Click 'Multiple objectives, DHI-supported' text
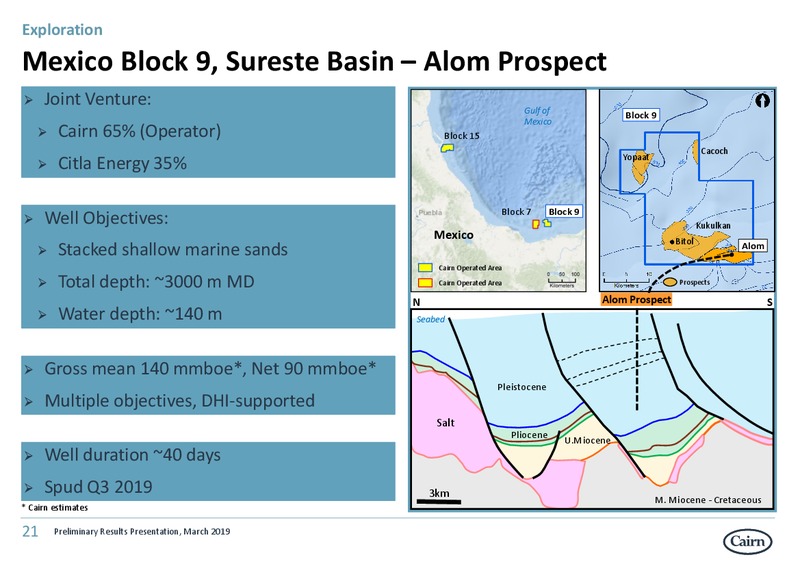The width and height of the screenshot is (800, 566). pos(180,401)
